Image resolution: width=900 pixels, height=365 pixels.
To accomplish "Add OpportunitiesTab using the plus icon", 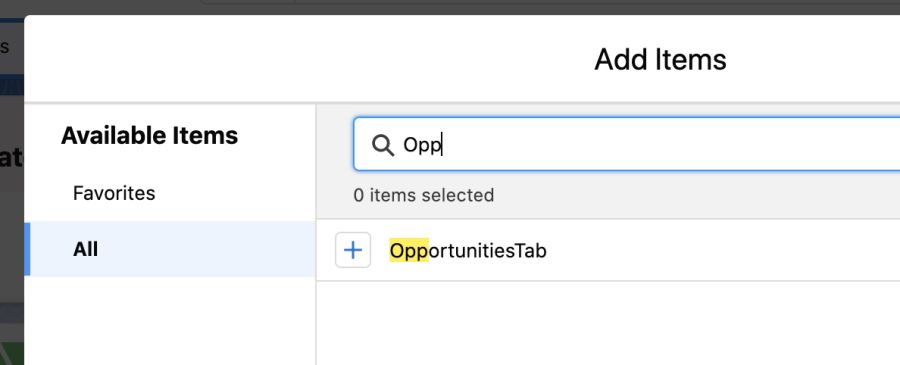I will 353,250.
